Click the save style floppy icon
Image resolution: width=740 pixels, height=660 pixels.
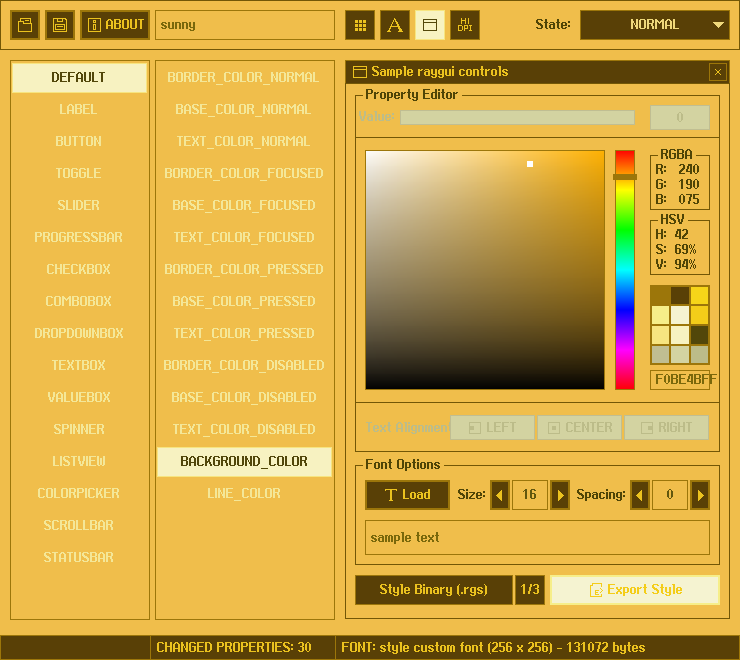60,25
